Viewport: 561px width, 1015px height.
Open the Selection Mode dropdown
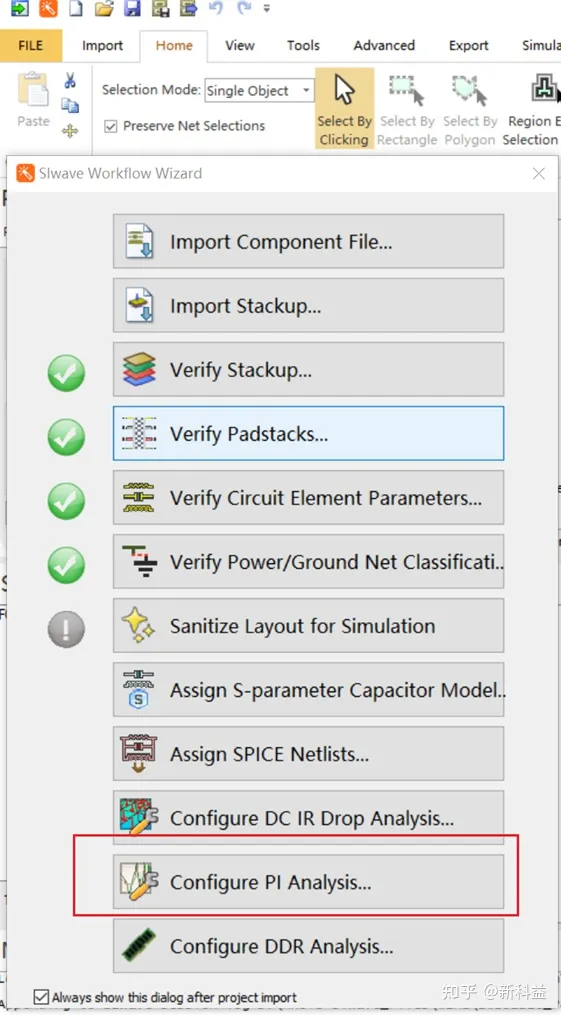point(259,91)
